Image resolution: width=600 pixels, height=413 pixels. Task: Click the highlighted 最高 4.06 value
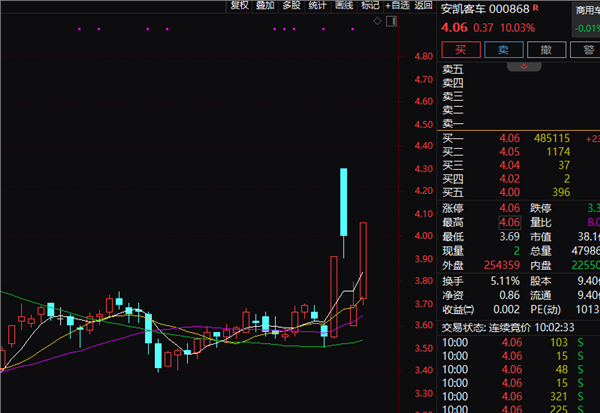click(509, 222)
